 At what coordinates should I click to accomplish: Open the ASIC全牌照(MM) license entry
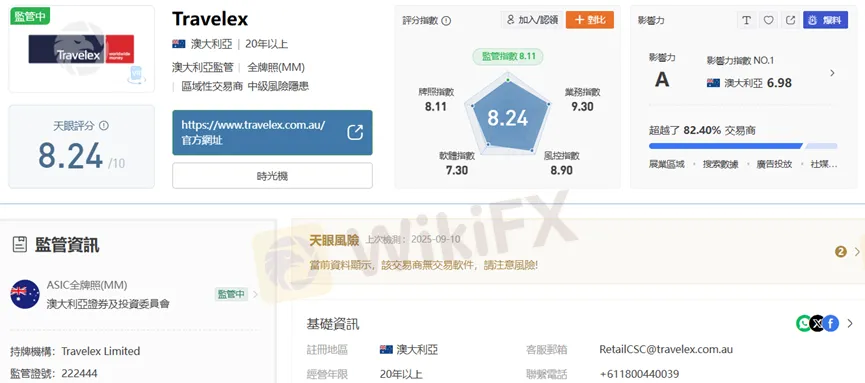click(87, 285)
